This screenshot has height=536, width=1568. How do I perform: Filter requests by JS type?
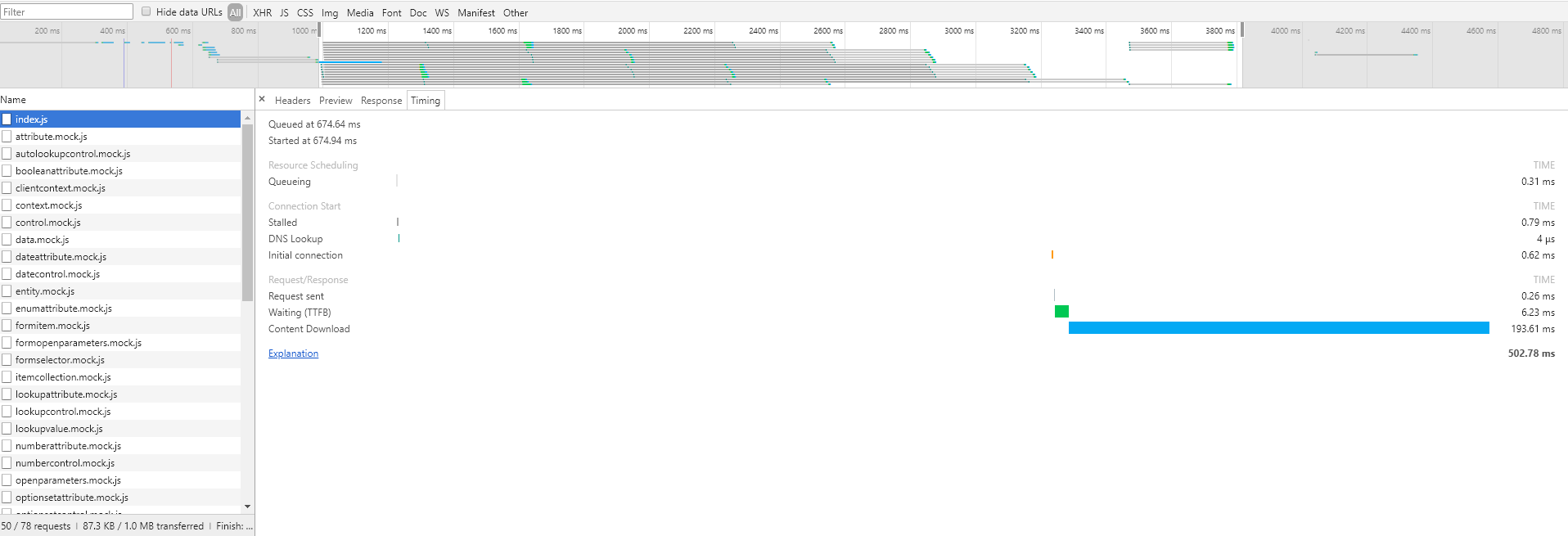point(284,12)
